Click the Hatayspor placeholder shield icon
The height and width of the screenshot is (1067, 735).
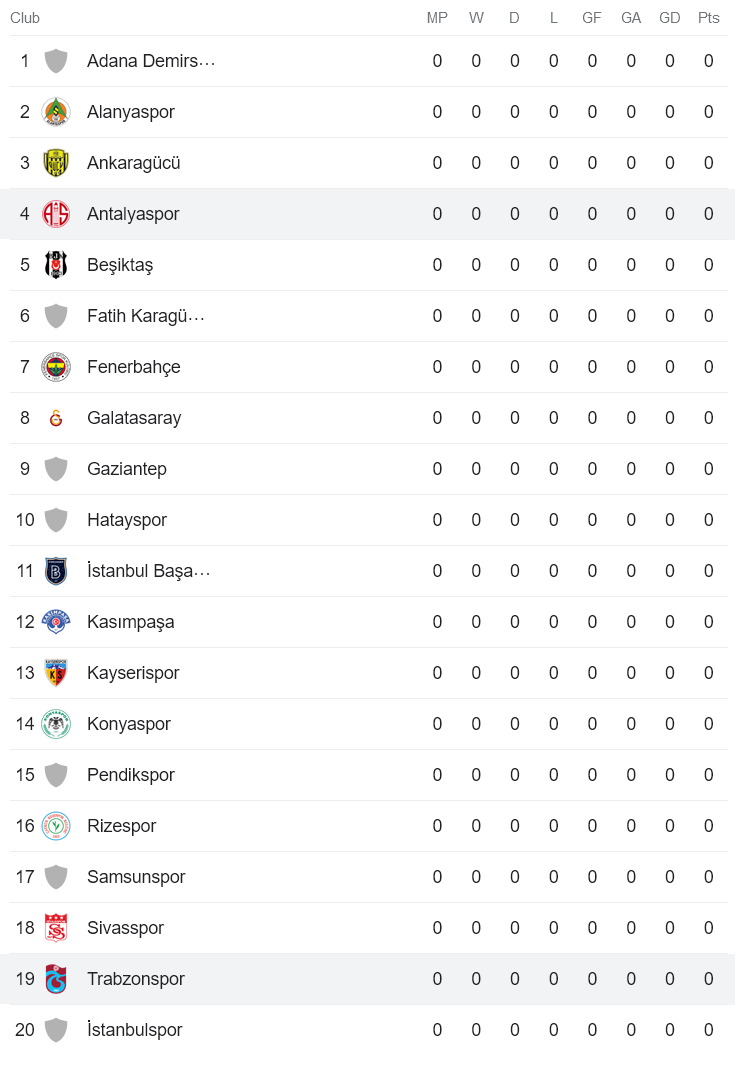pyautogui.click(x=56, y=519)
